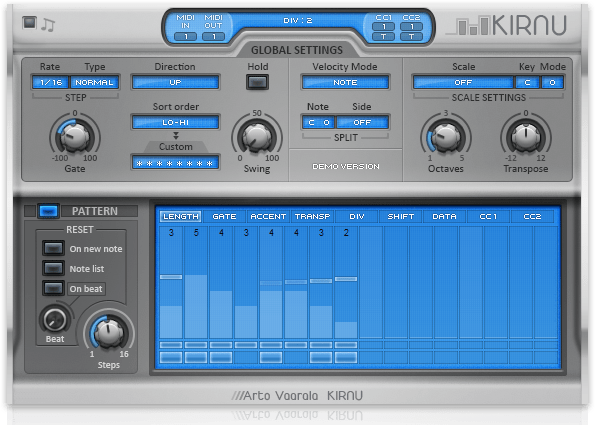Click the Beat knob

[x=55, y=319]
